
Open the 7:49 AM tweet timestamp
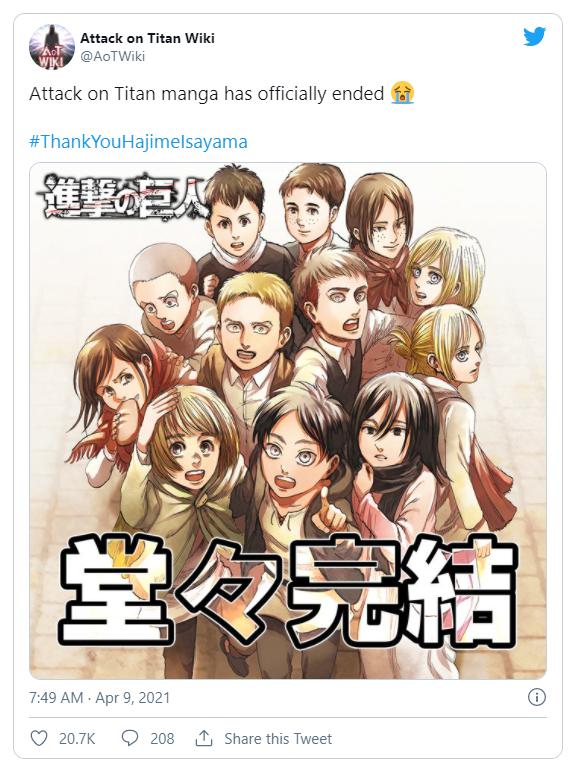point(56,698)
